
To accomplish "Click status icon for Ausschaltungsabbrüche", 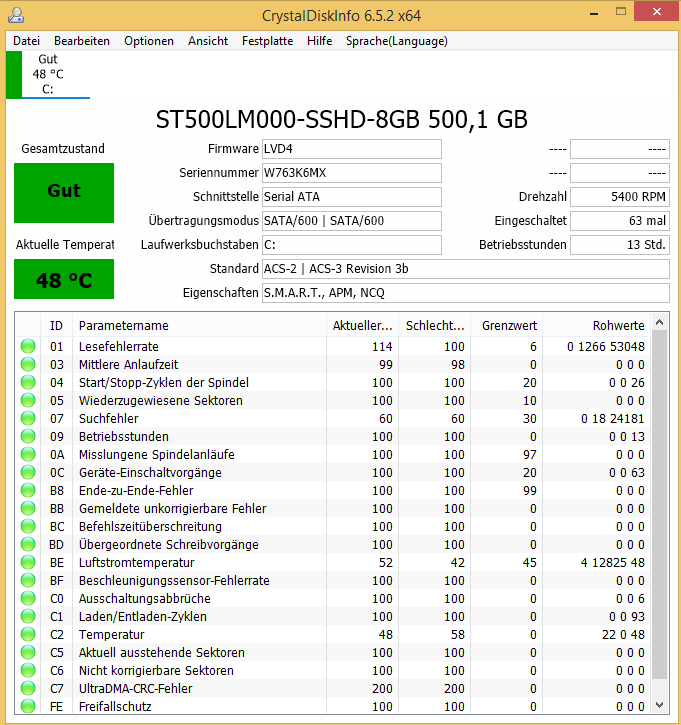I will tap(28, 599).
